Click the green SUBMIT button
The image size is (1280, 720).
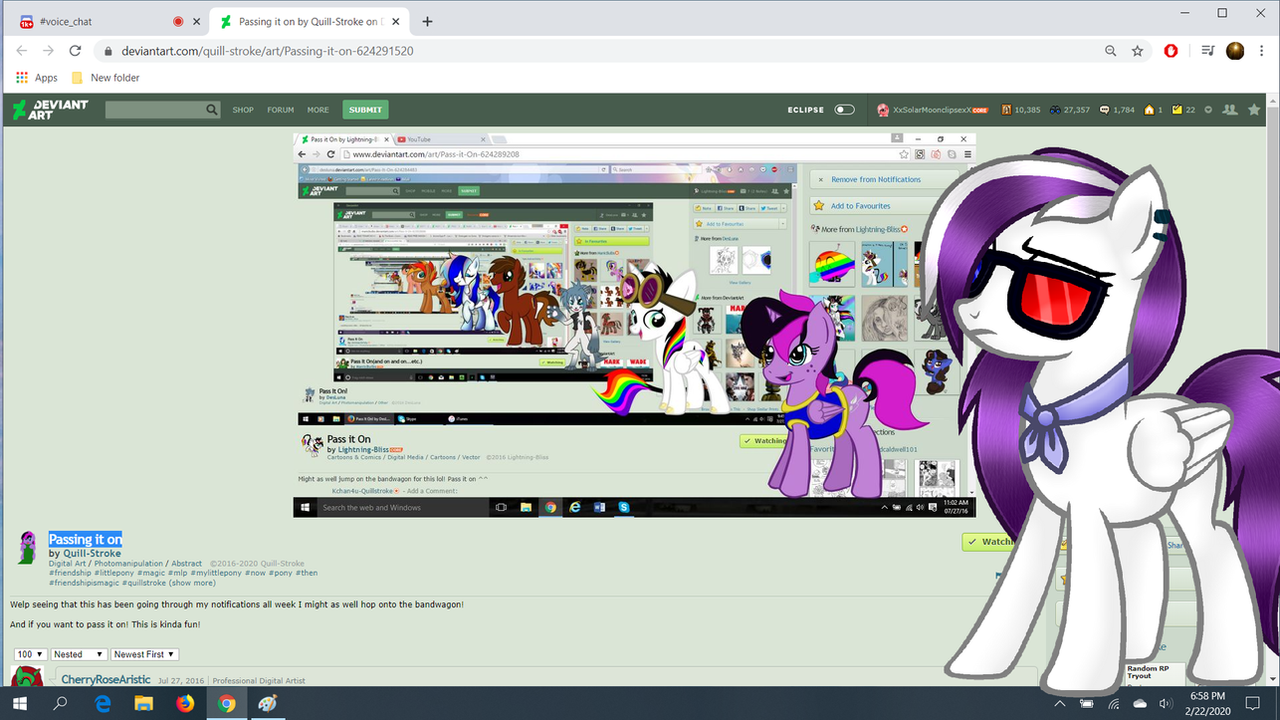(x=365, y=110)
